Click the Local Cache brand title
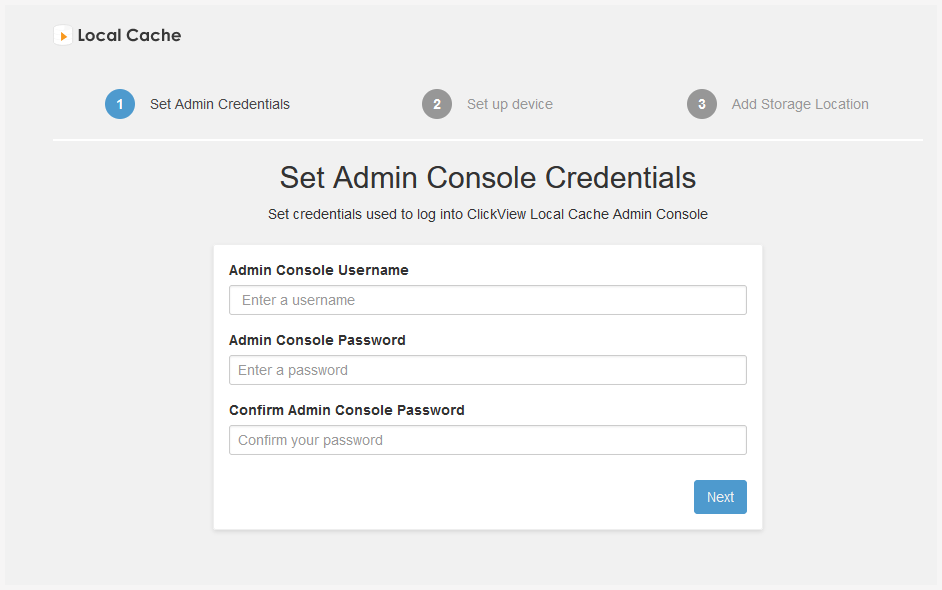The image size is (942, 590). coord(129,35)
